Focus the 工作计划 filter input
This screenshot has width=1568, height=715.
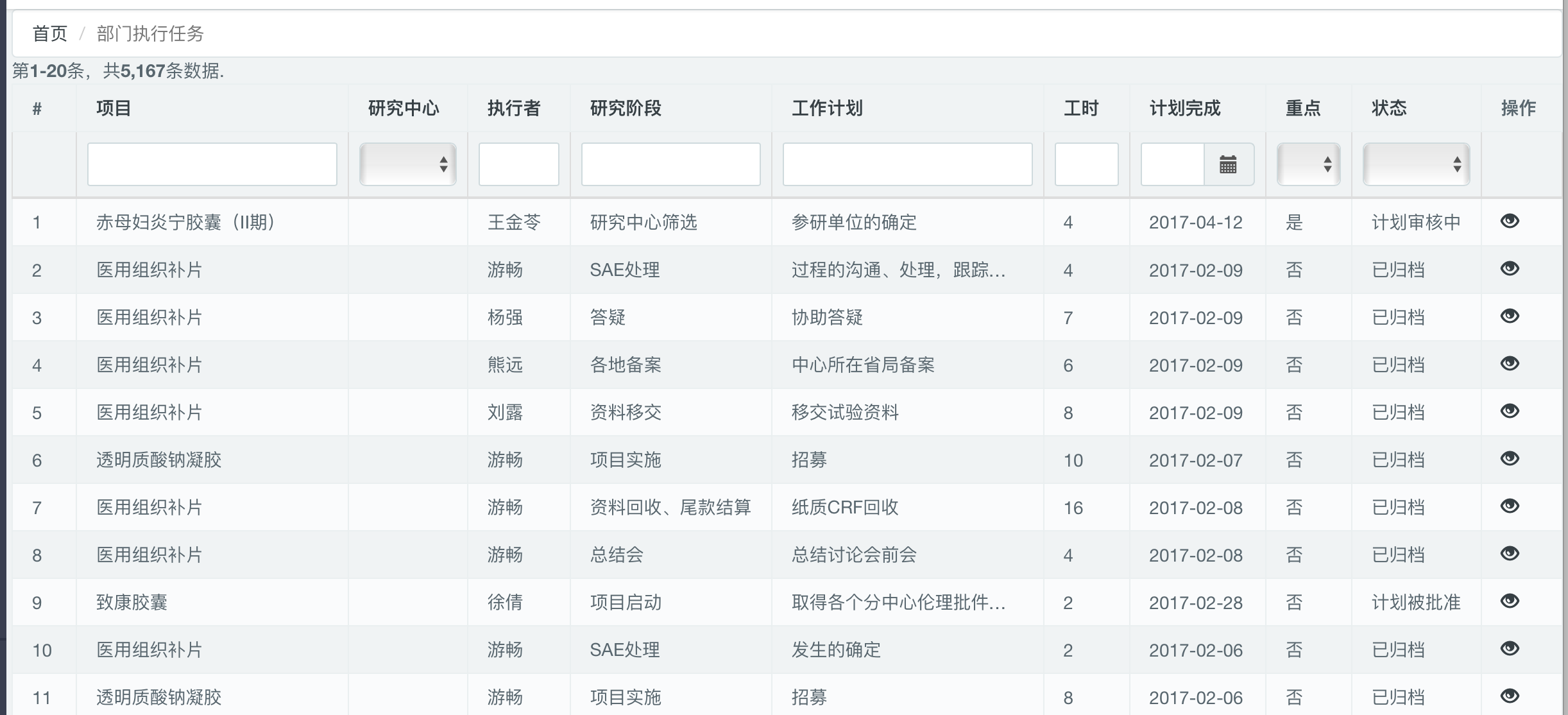coord(908,164)
